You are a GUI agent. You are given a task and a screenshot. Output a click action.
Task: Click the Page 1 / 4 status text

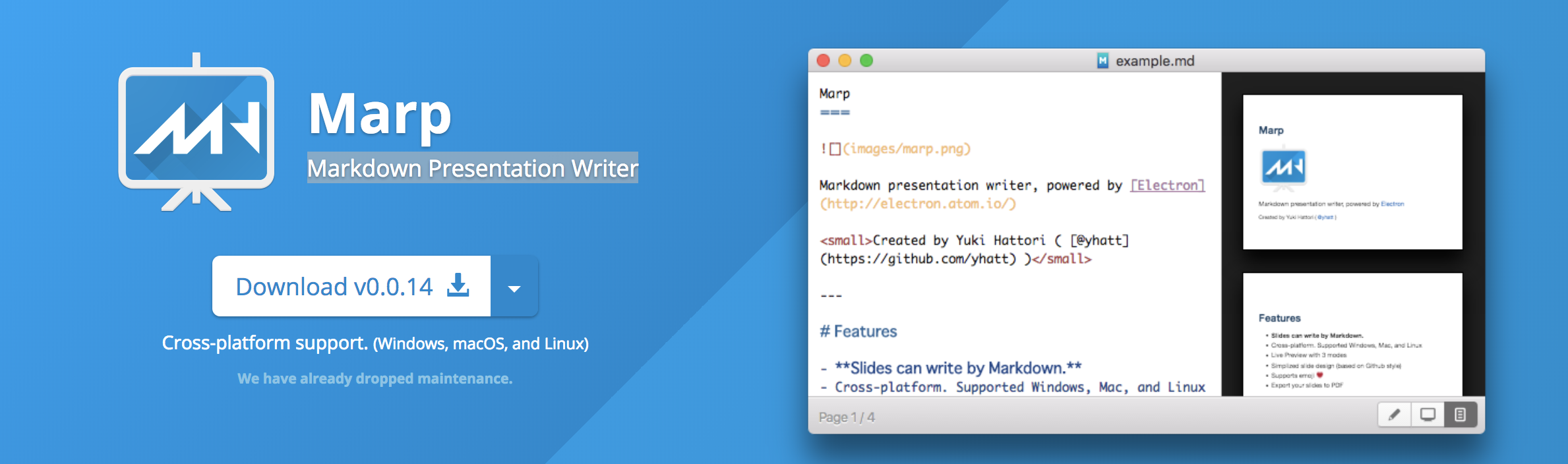coord(847,417)
